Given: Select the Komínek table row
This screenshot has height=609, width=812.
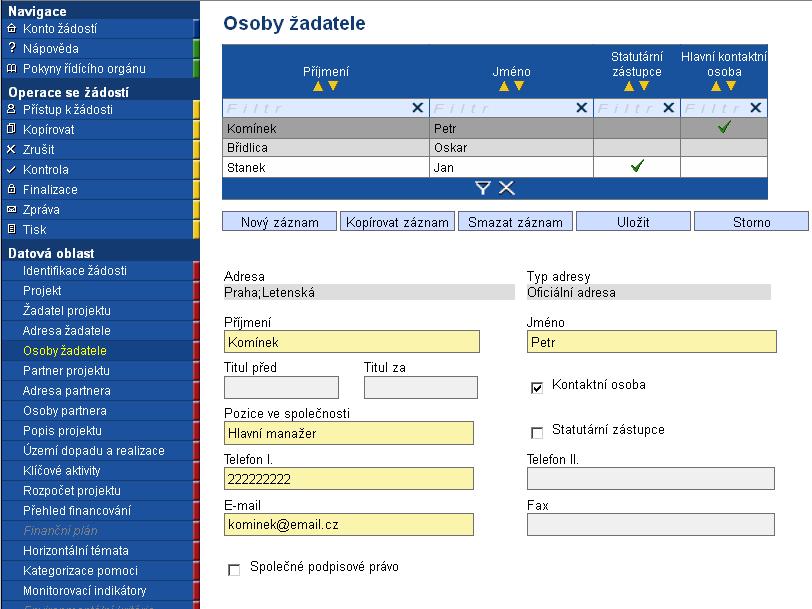Looking at the screenshot, I should coord(495,128).
